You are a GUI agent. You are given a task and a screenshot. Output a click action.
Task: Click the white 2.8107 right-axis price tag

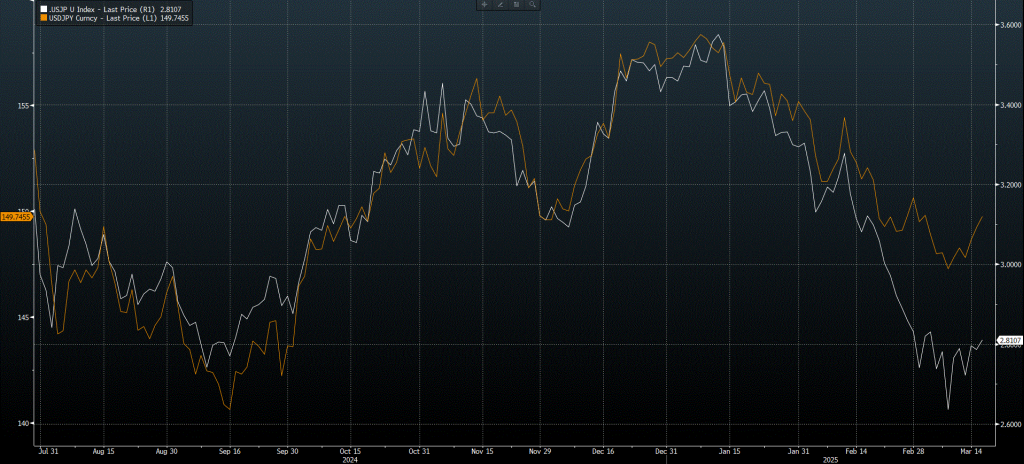pos(1008,341)
